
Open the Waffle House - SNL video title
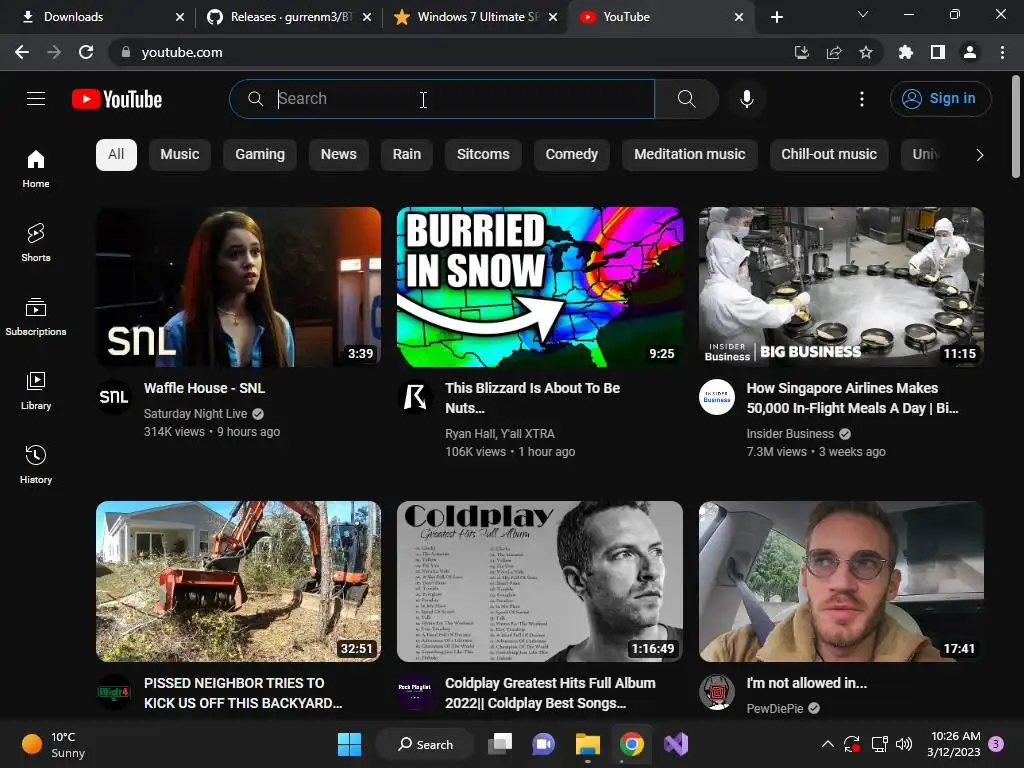(204, 388)
